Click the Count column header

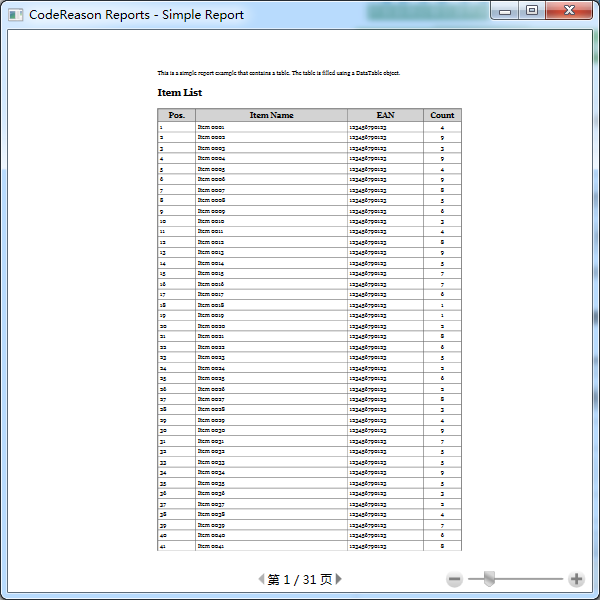442,115
